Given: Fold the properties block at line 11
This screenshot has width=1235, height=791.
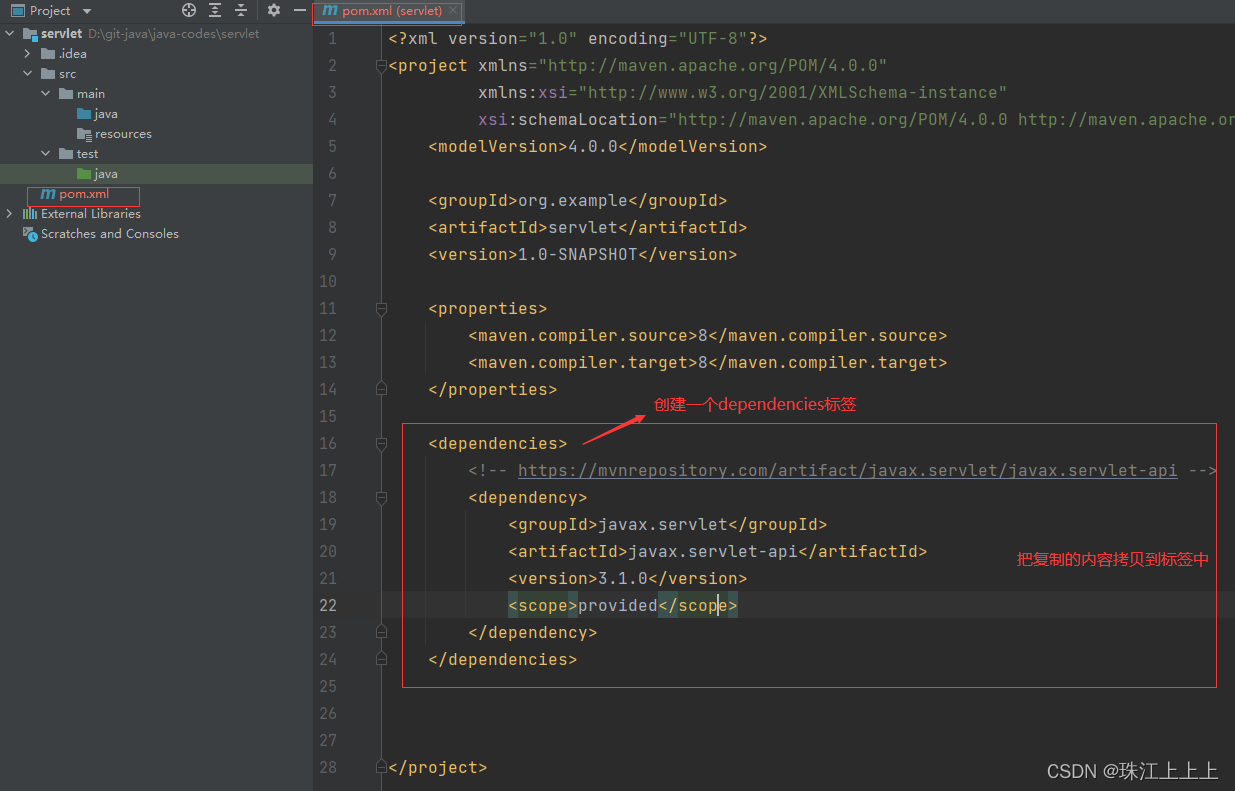Looking at the screenshot, I should (x=380, y=309).
